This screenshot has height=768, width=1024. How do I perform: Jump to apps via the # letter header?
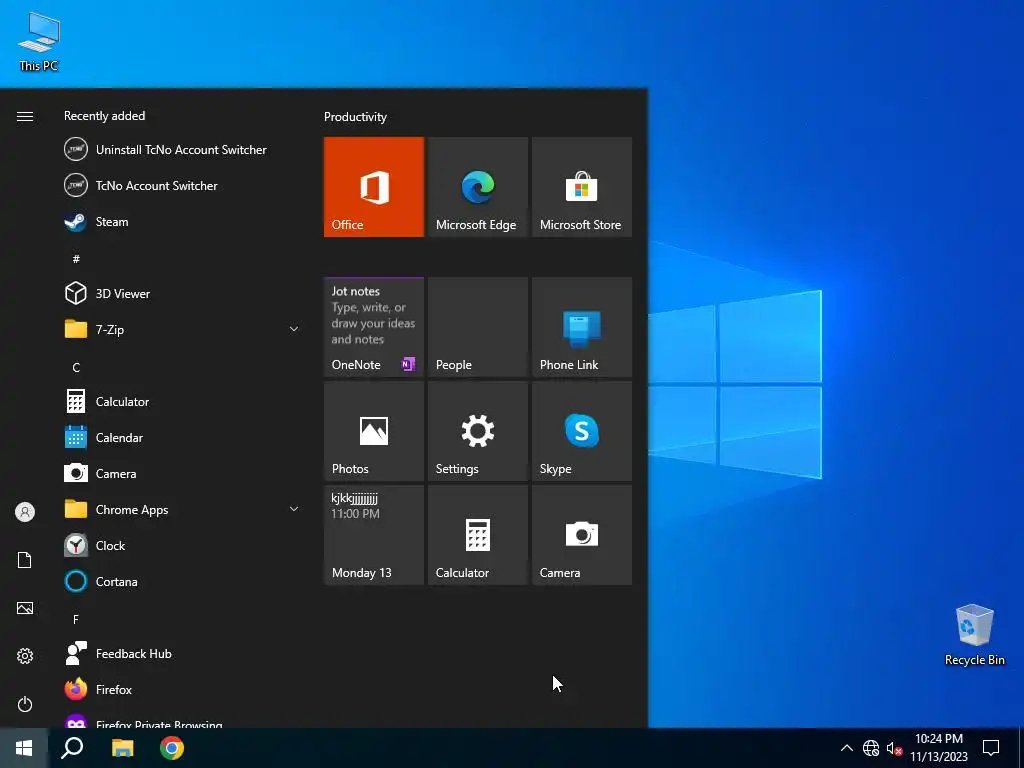(x=76, y=259)
